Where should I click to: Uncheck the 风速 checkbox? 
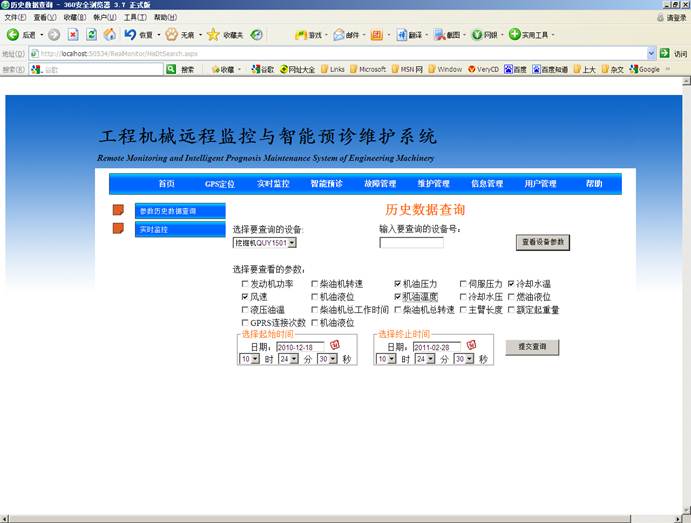pyautogui.click(x=245, y=297)
